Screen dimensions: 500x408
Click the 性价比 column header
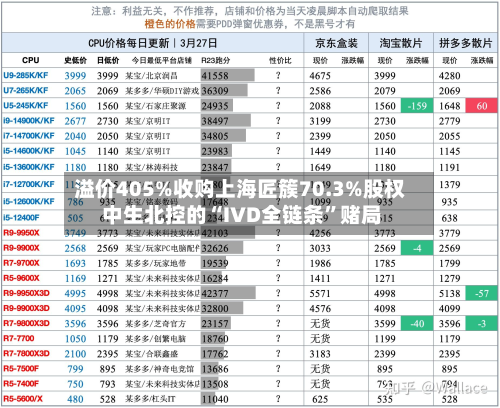pyautogui.click(x=280, y=60)
